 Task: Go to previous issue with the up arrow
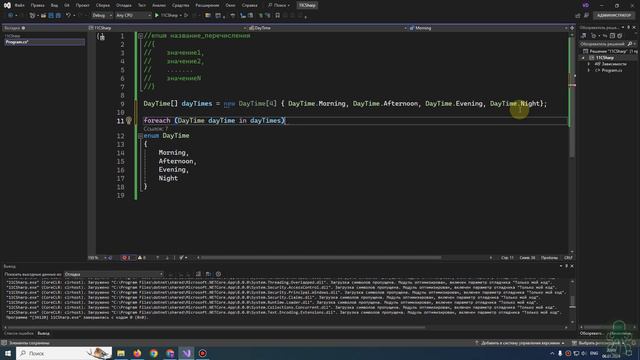click(x=158, y=258)
